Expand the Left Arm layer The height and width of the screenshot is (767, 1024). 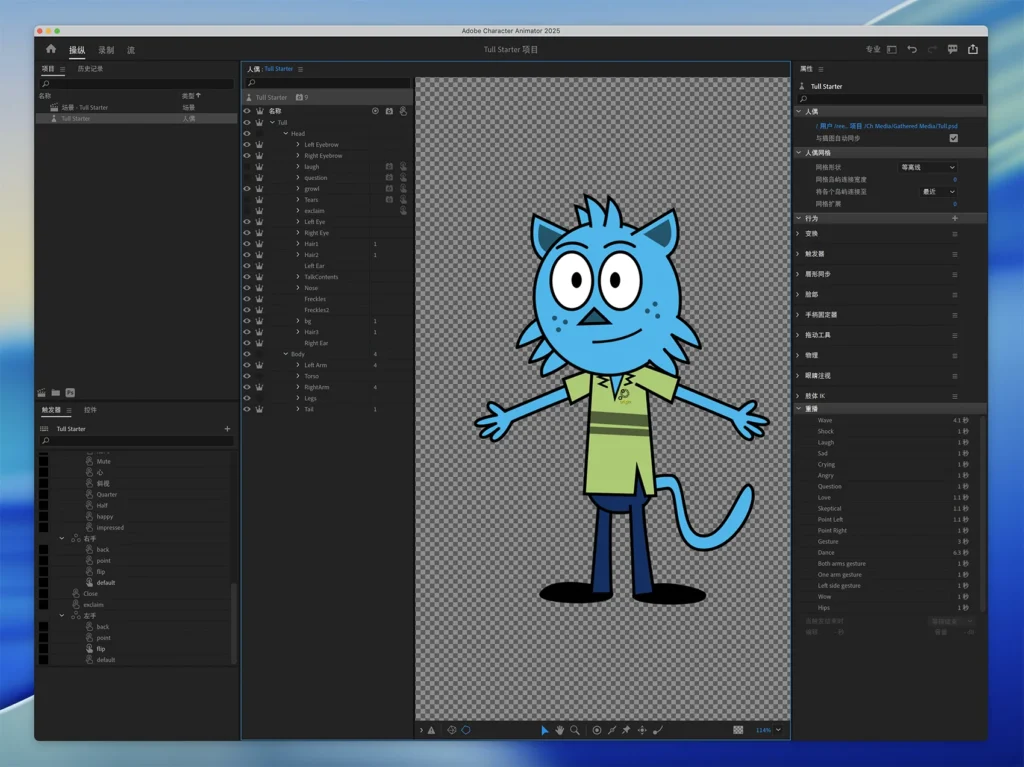click(x=298, y=365)
